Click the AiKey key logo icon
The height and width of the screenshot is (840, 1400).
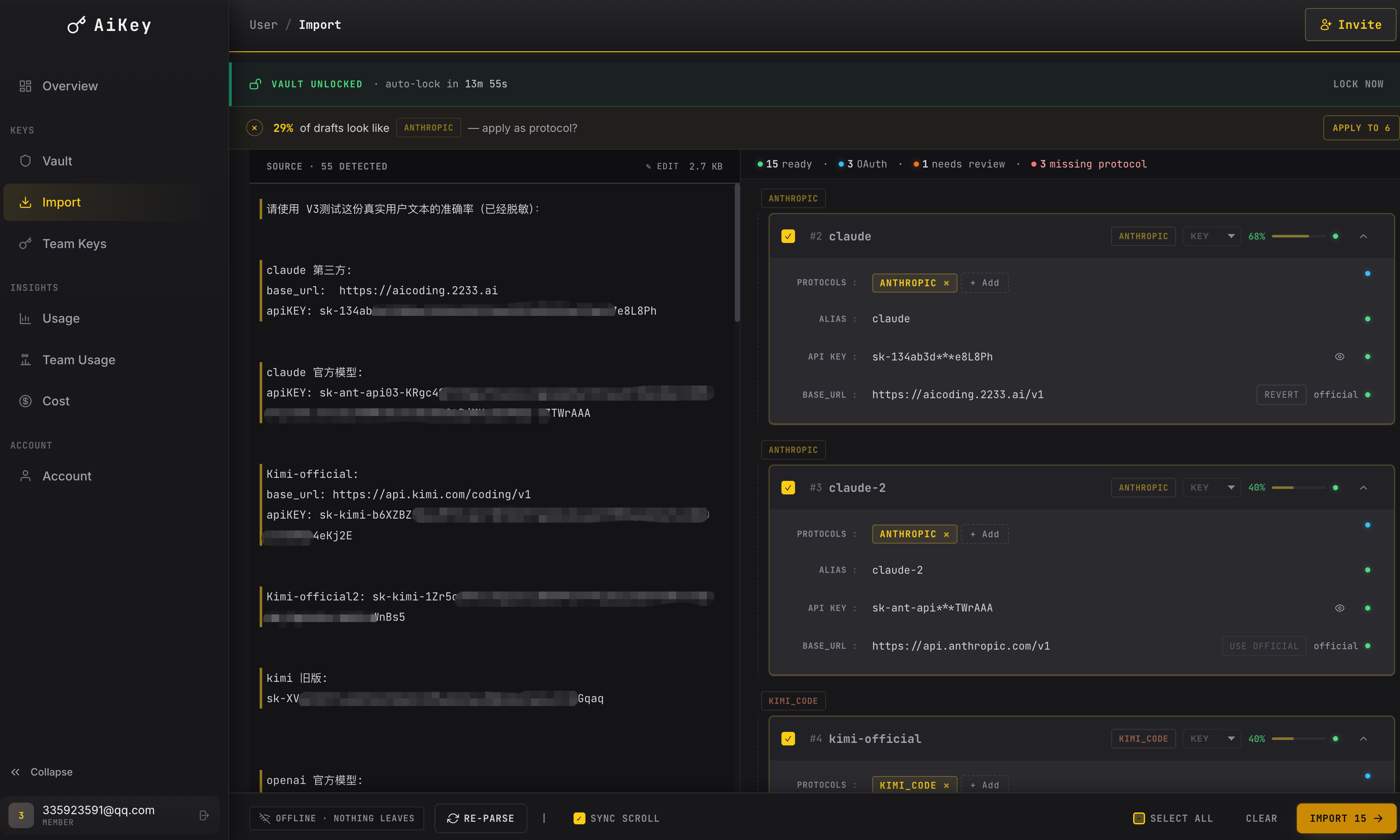(x=76, y=25)
